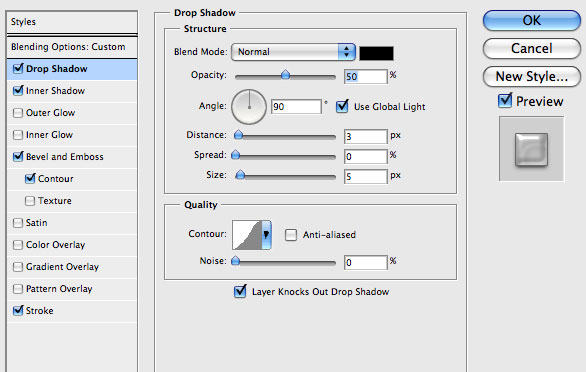Viewport: 586px width, 372px height.
Task: Uncheck the Stroke checkbox
Action: click(18, 311)
